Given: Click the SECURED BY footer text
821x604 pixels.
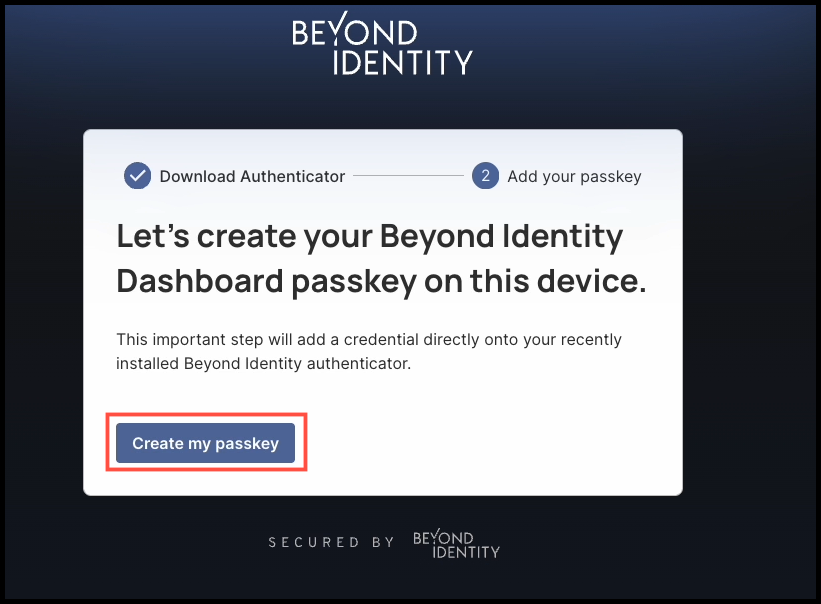Looking at the screenshot, I should point(331,542).
